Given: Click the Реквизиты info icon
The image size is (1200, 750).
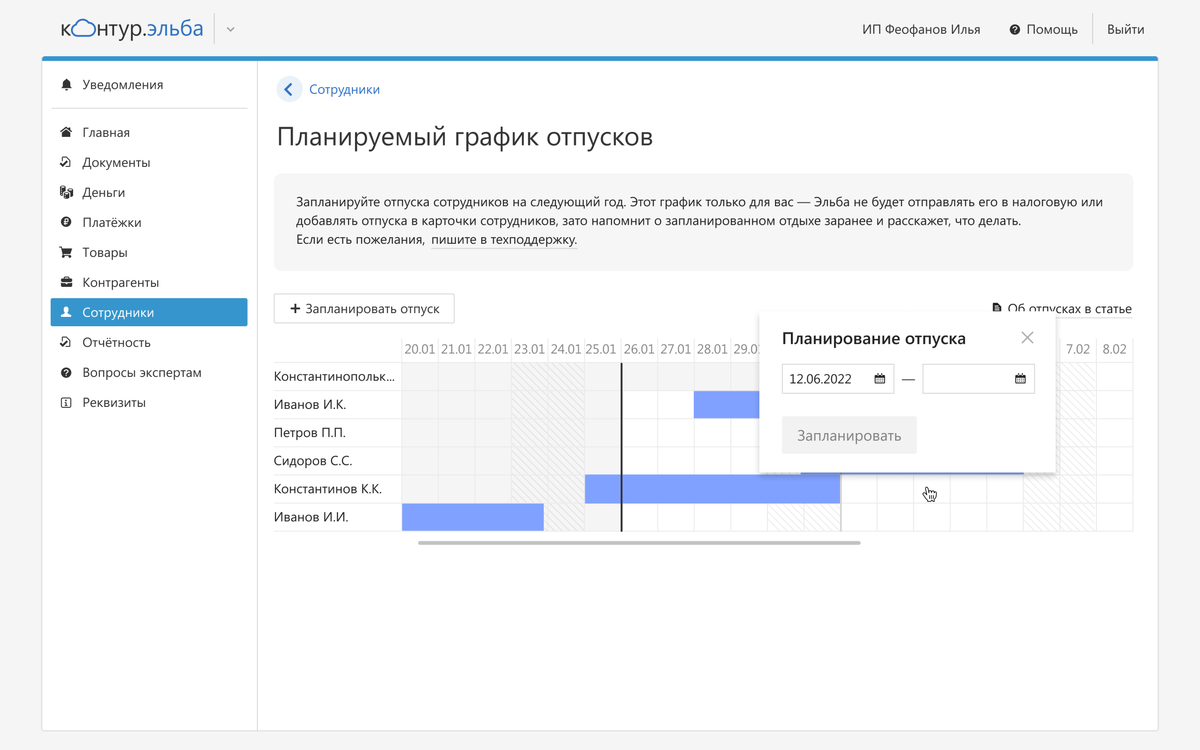Looking at the screenshot, I should pyautogui.click(x=67, y=402).
